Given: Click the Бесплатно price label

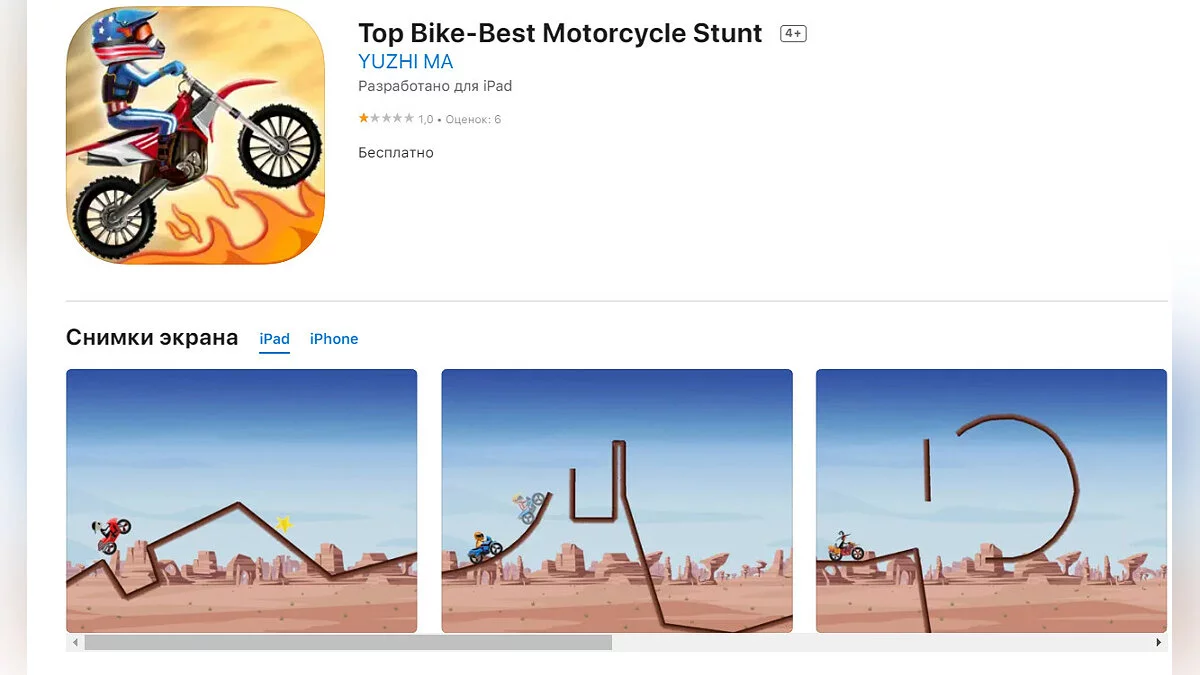Looking at the screenshot, I should coord(396,153).
